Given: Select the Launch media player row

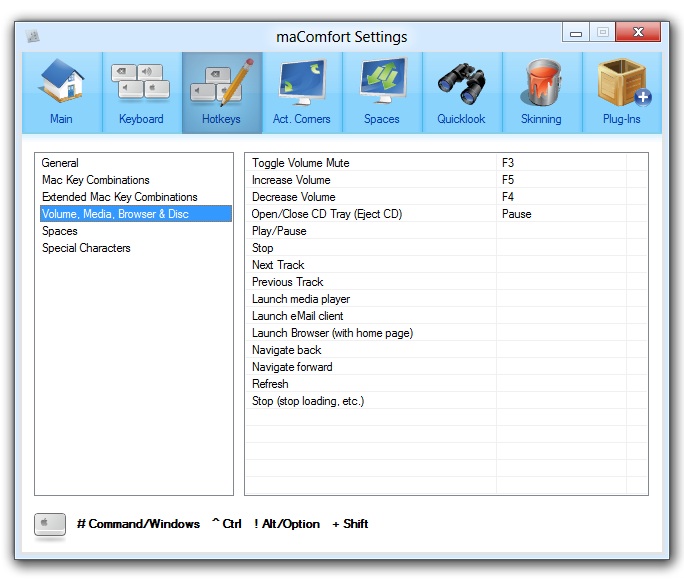Looking at the screenshot, I should (x=446, y=299).
